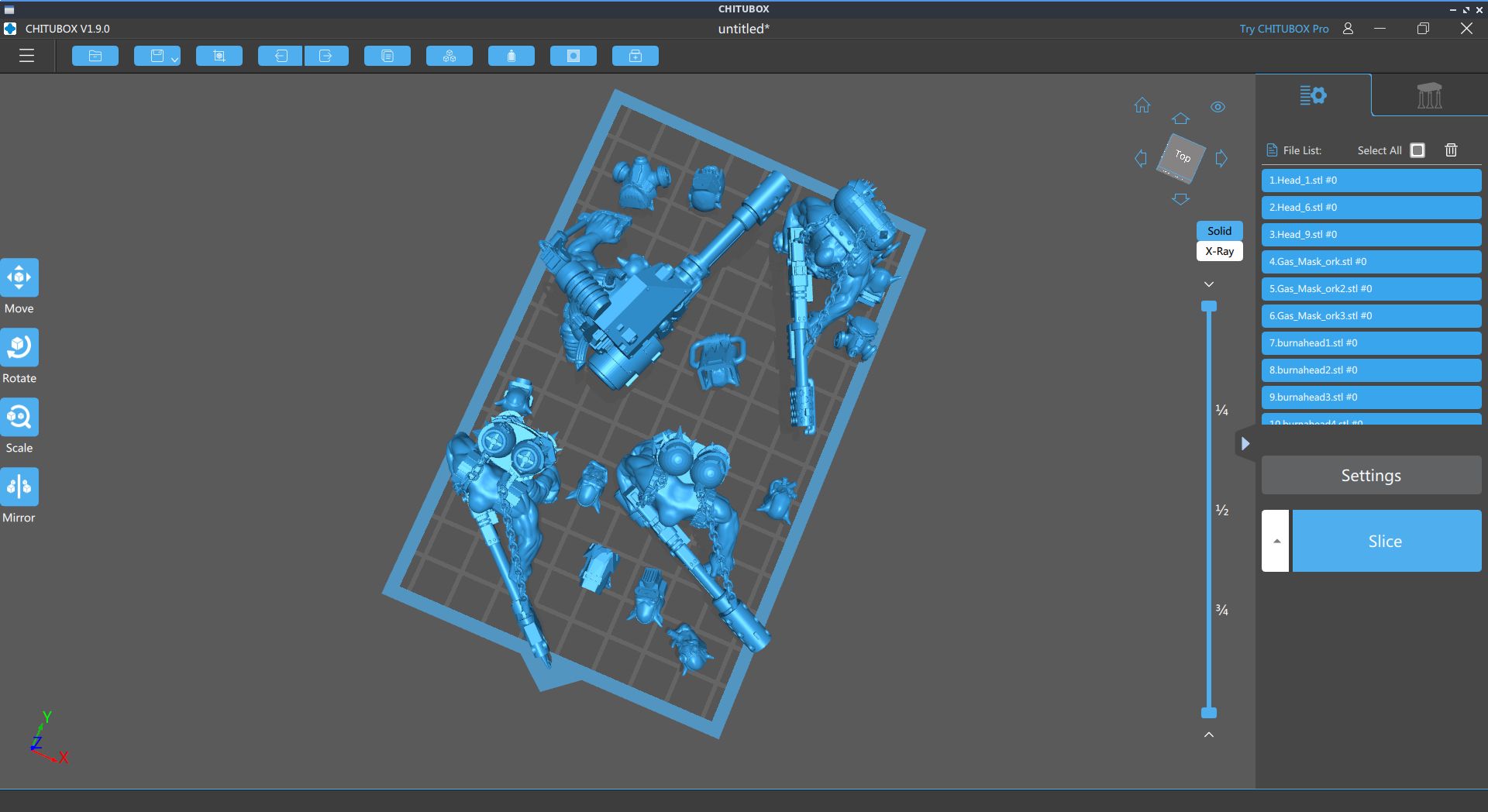Click the delete trash icon in file list

click(1452, 150)
